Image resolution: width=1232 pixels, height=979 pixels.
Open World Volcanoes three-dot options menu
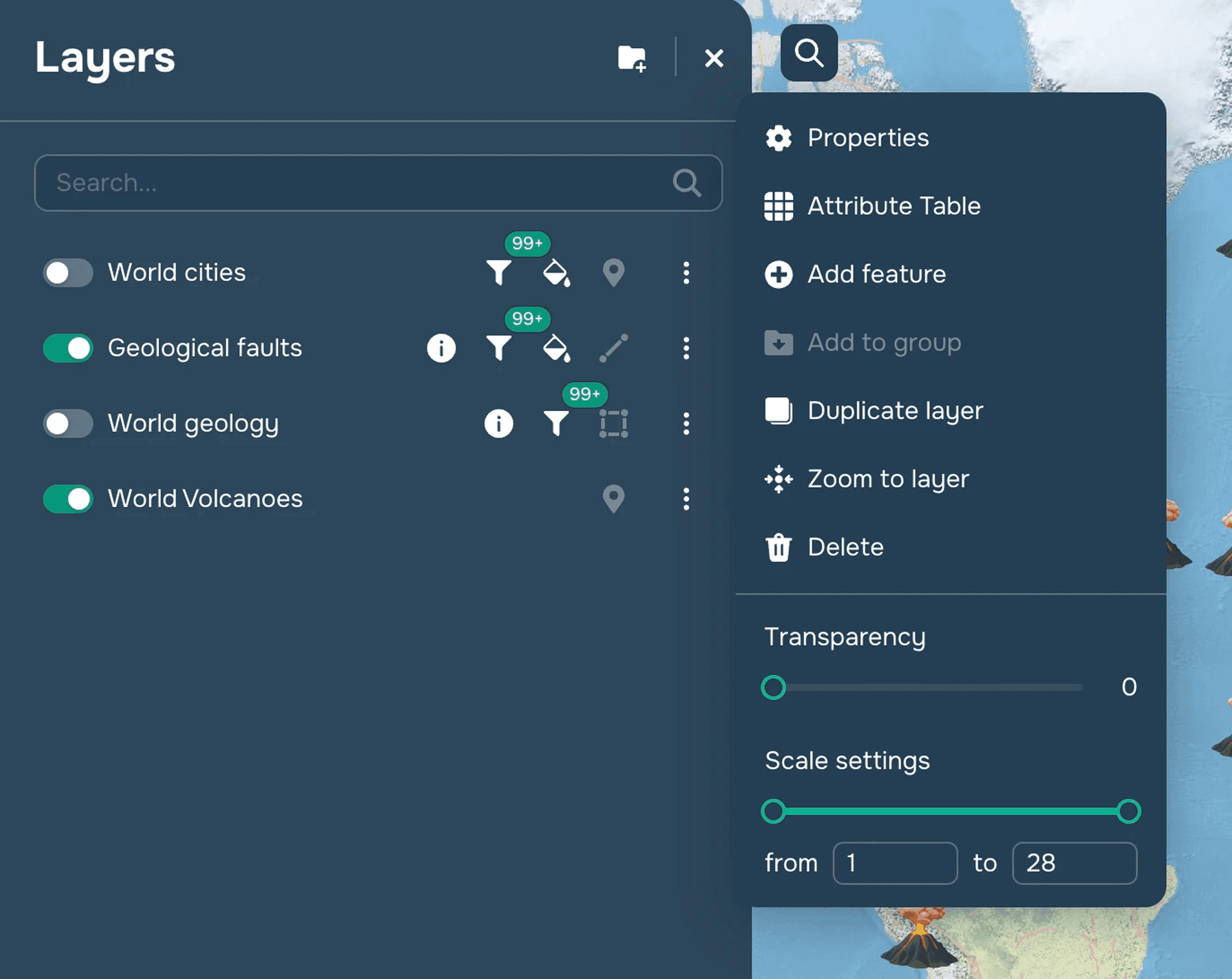(x=686, y=499)
